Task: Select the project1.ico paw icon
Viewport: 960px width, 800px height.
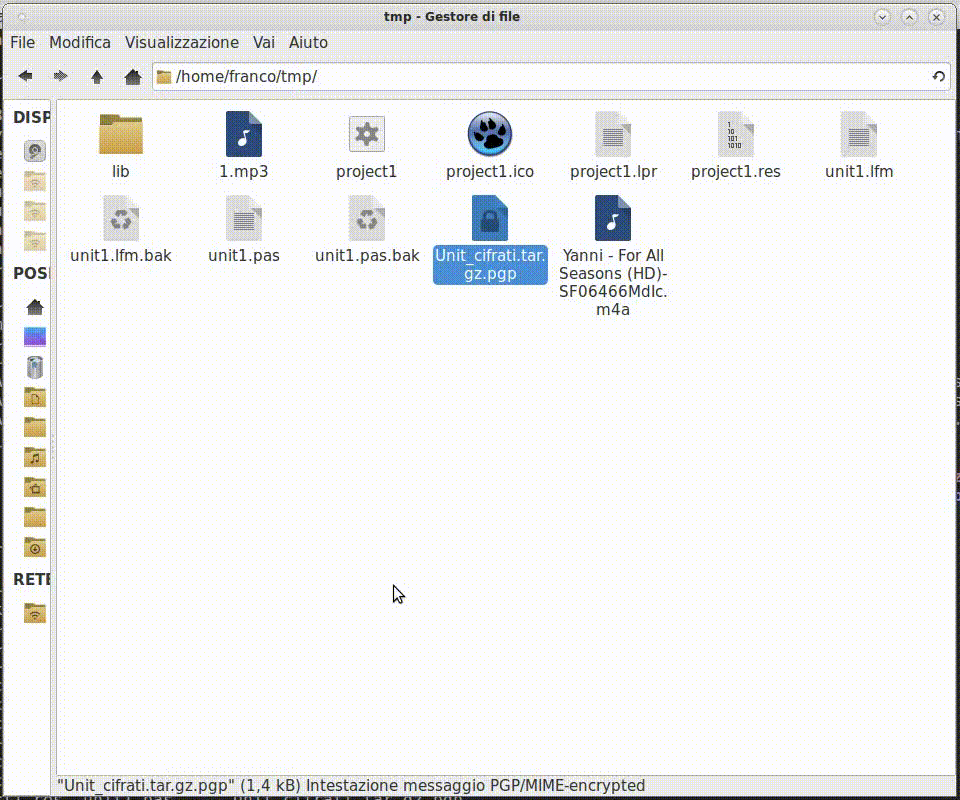Action: coord(490,134)
